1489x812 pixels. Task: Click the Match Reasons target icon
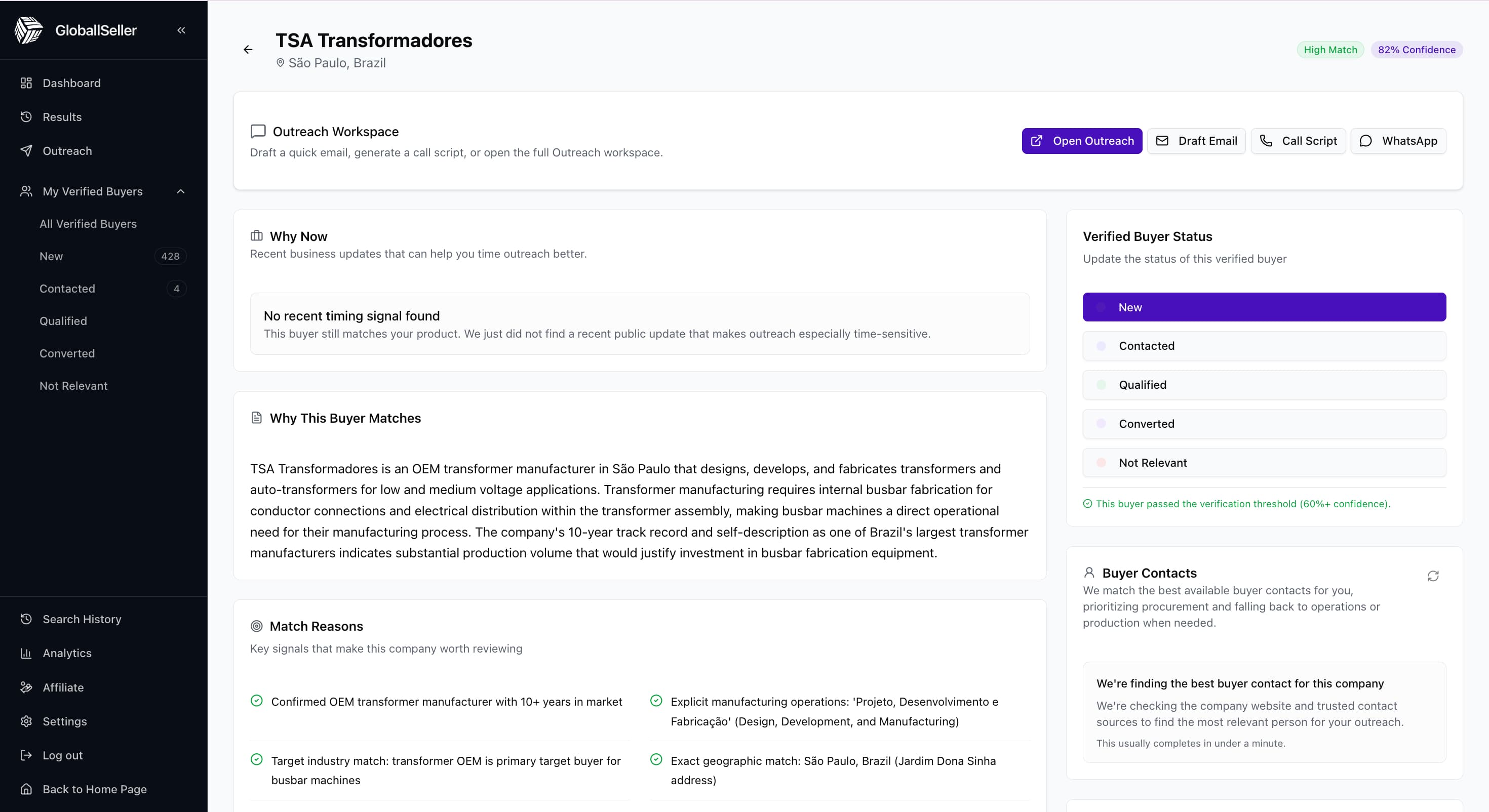point(257,626)
